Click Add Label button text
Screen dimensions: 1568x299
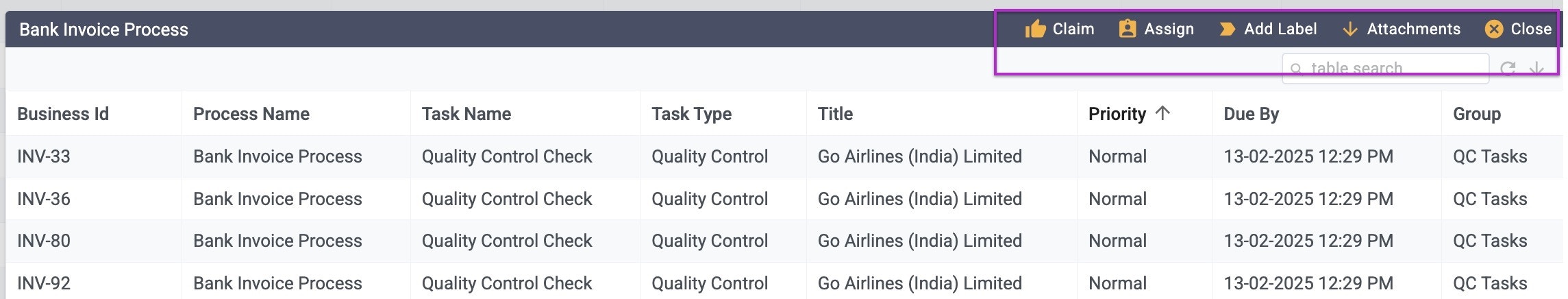coord(1280,29)
